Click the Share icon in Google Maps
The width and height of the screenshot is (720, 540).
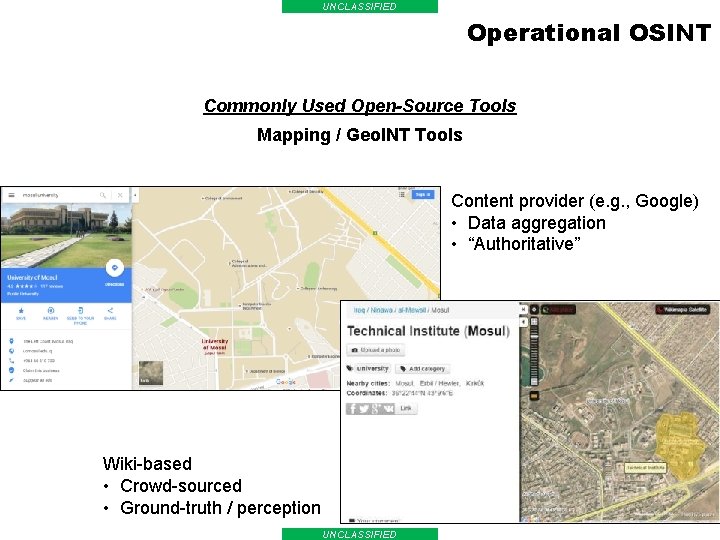pyautogui.click(x=110, y=313)
